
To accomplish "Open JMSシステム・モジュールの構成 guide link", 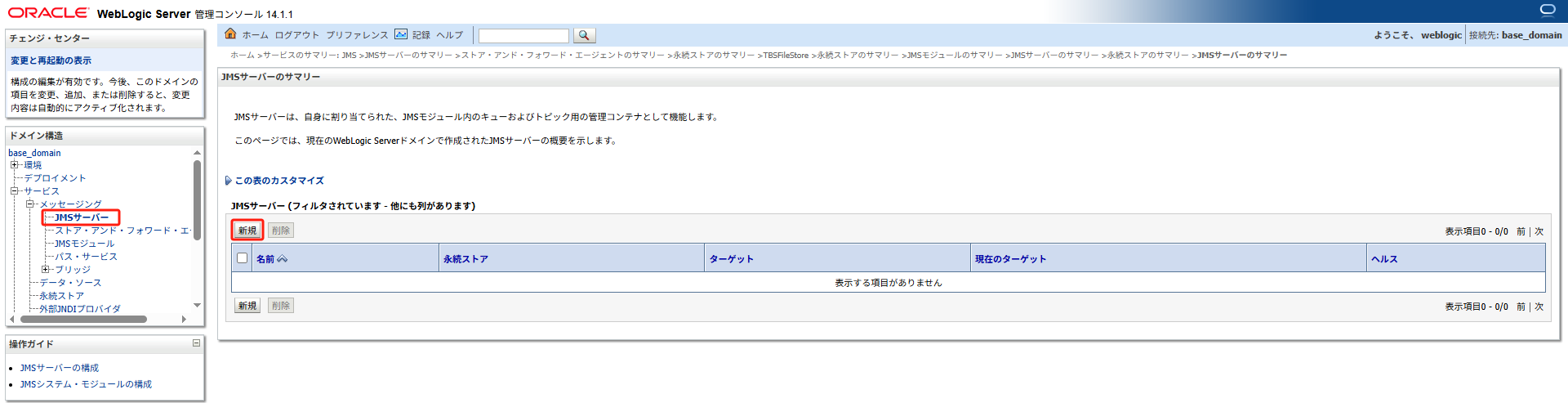I will point(86,384).
